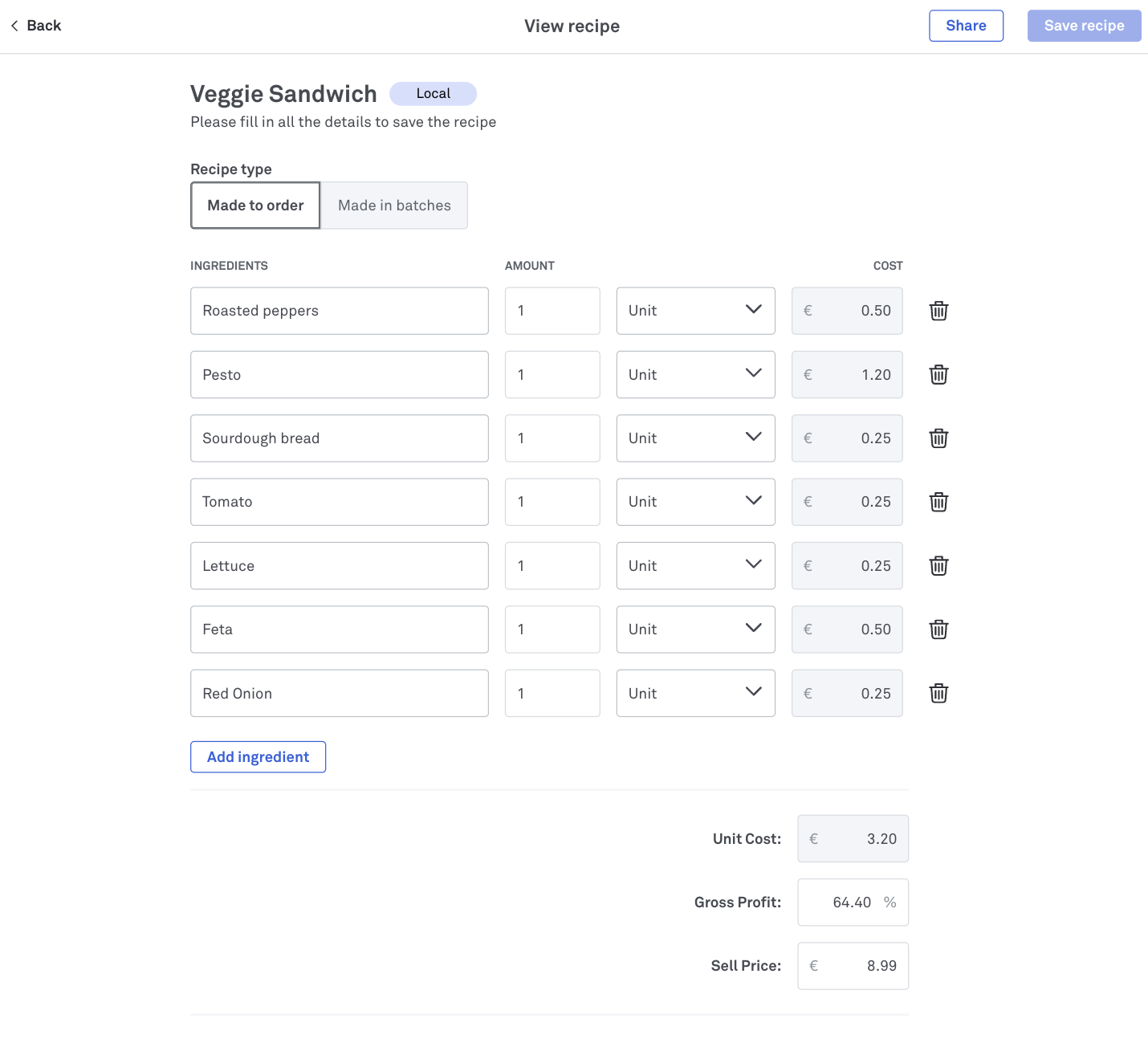This screenshot has height=1039, width=1148.
Task: Delete the Roasted peppers ingredient row
Action: coord(938,311)
